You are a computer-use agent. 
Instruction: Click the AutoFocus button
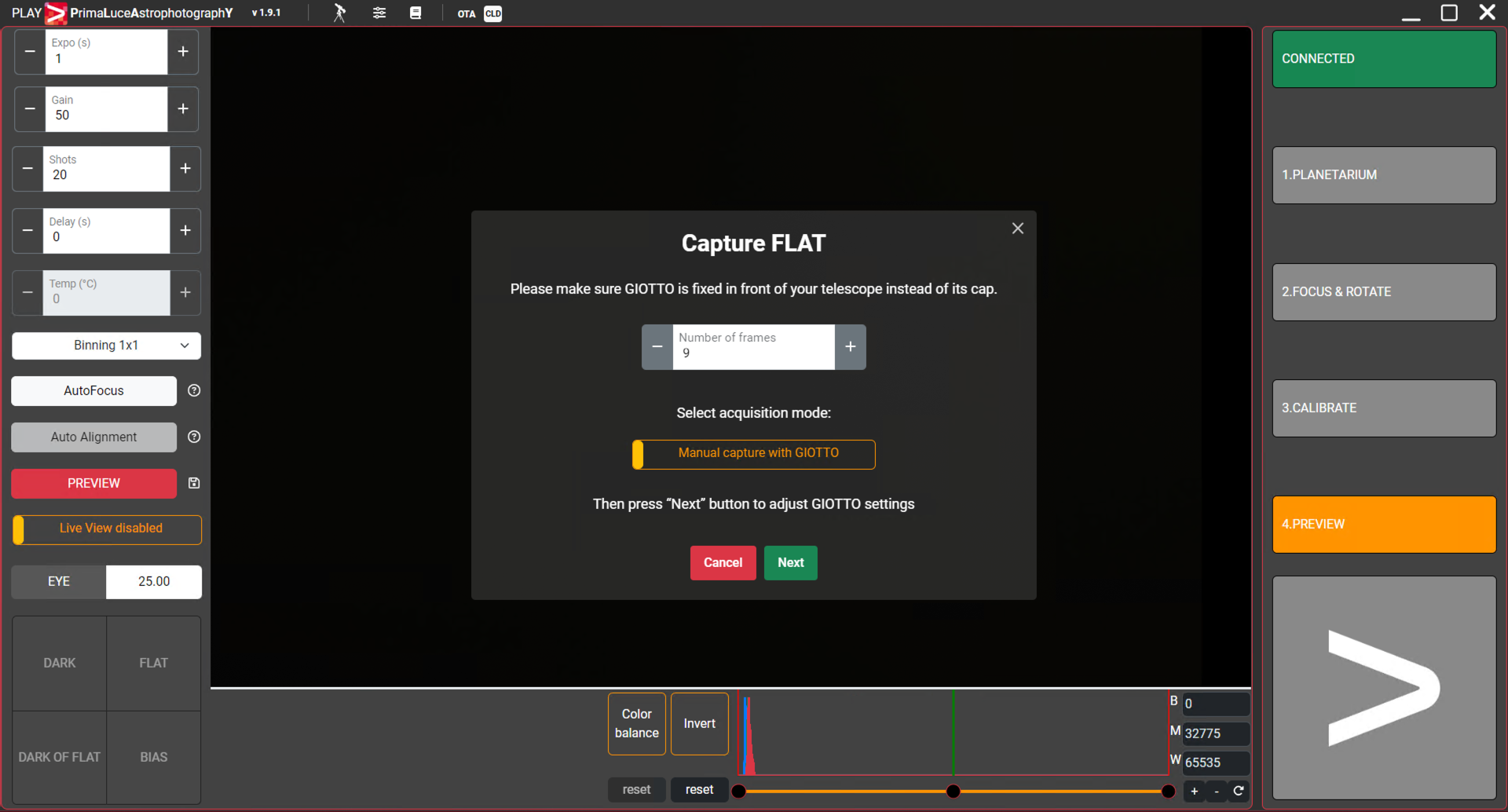pos(93,391)
